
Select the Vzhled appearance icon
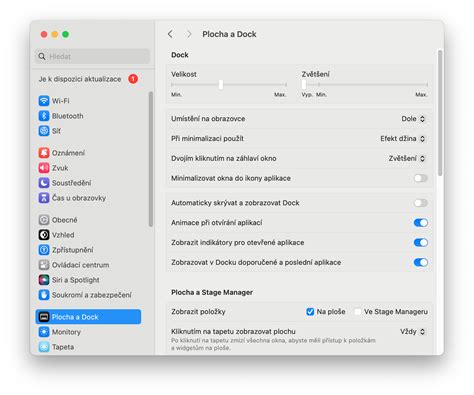pos(44,235)
